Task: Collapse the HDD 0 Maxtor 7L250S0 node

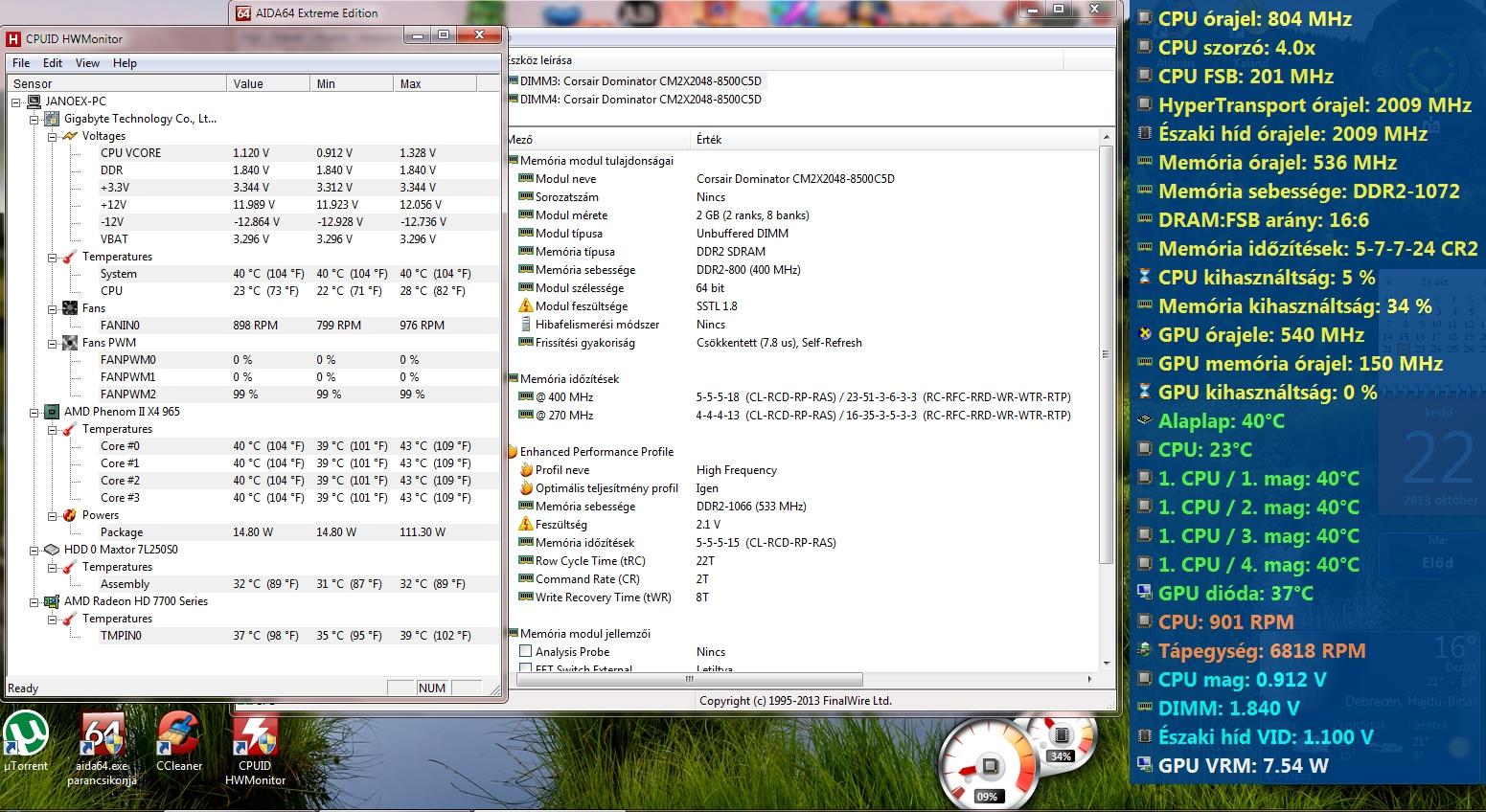Action: coord(34,551)
